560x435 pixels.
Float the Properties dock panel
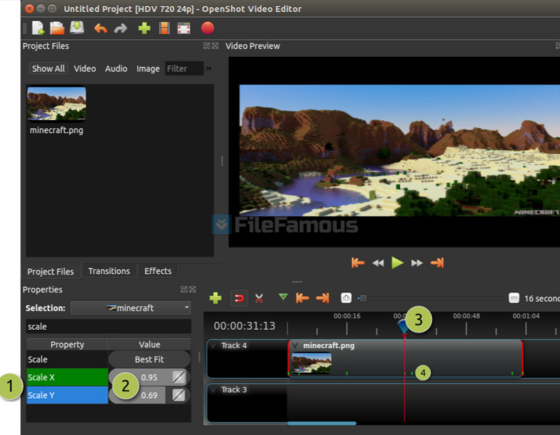point(184,289)
